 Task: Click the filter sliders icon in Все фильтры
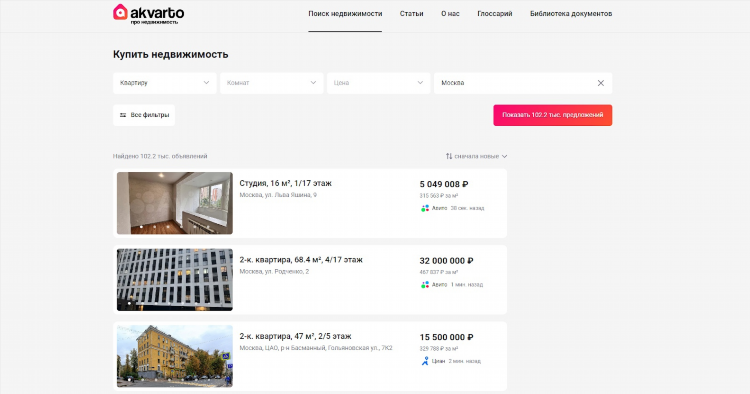click(123, 115)
